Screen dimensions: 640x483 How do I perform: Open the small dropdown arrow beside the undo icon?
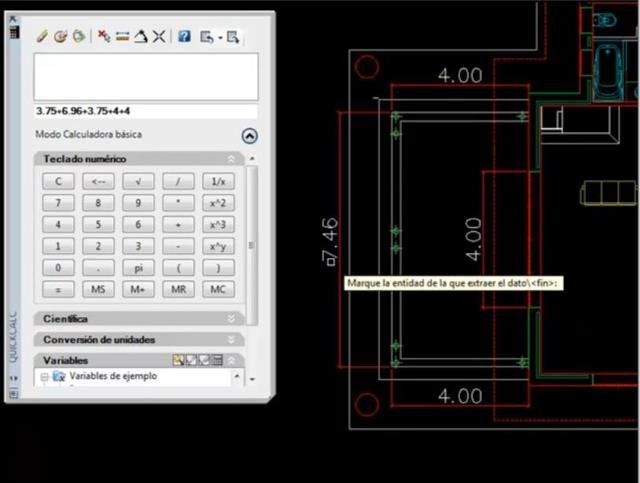220,38
